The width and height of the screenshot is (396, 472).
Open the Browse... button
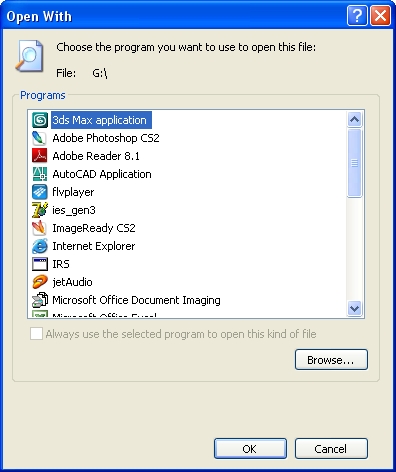tap(331, 360)
